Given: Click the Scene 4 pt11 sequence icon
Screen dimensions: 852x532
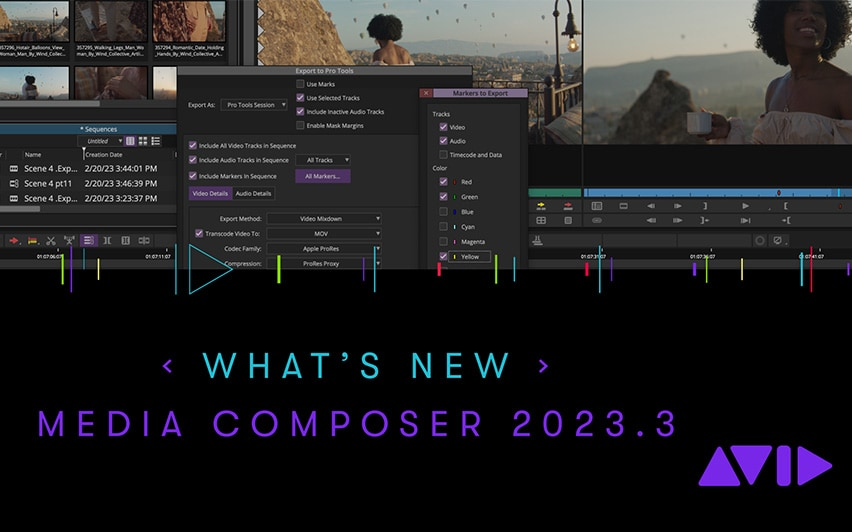Looking at the screenshot, I should [14, 184].
